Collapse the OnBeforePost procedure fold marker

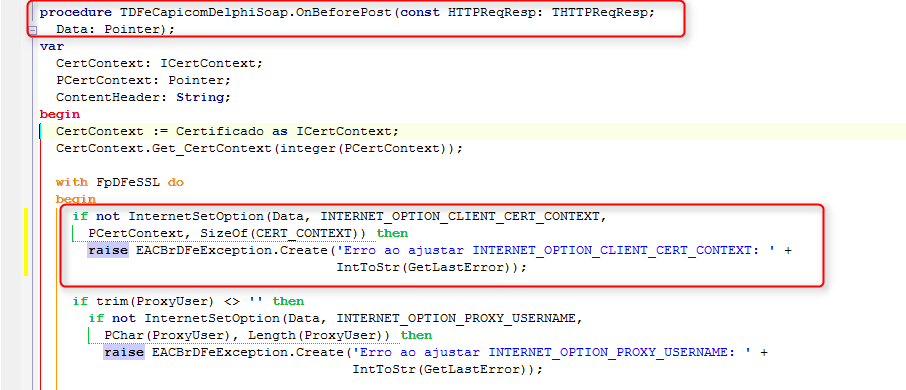point(34,30)
